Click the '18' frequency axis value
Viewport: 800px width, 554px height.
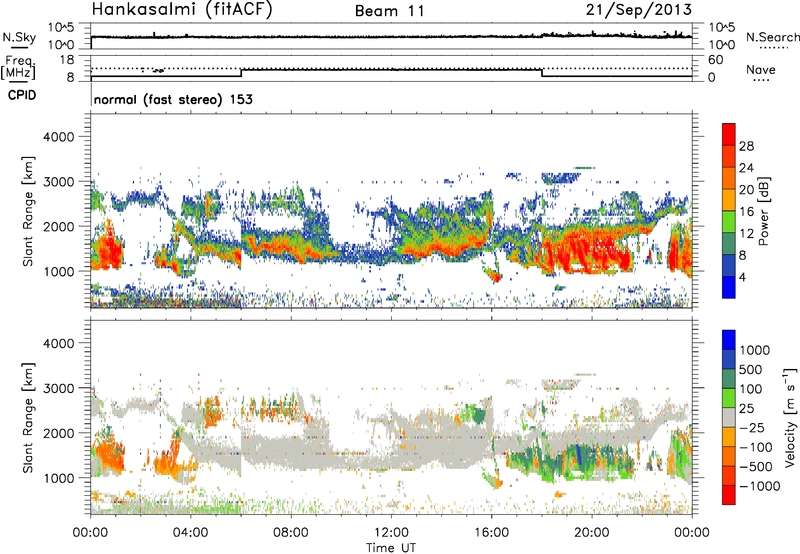click(67, 60)
